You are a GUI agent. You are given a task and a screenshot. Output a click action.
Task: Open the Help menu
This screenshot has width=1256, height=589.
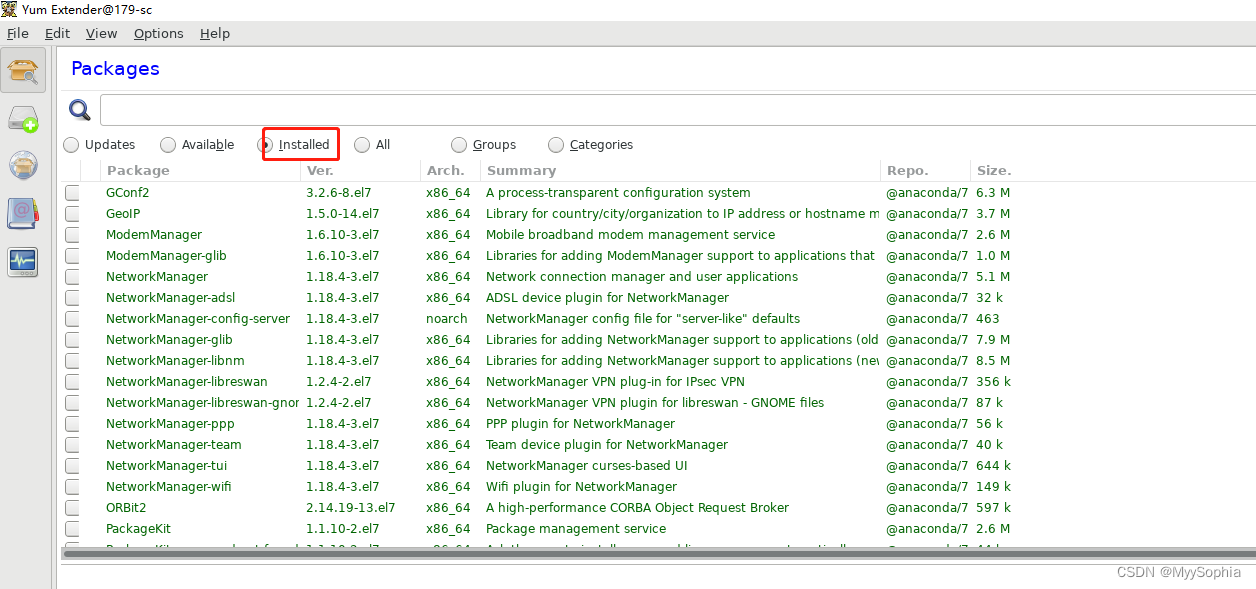pos(215,33)
